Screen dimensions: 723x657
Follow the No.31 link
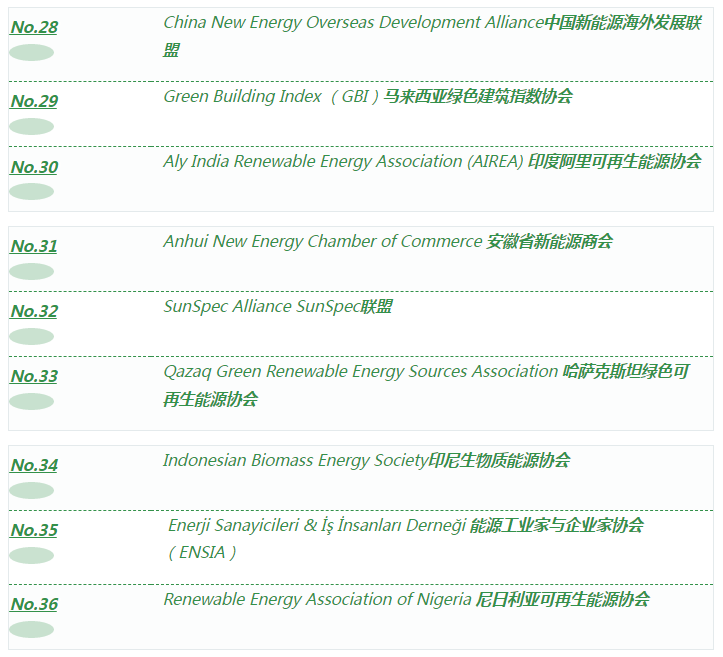point(34,246)
